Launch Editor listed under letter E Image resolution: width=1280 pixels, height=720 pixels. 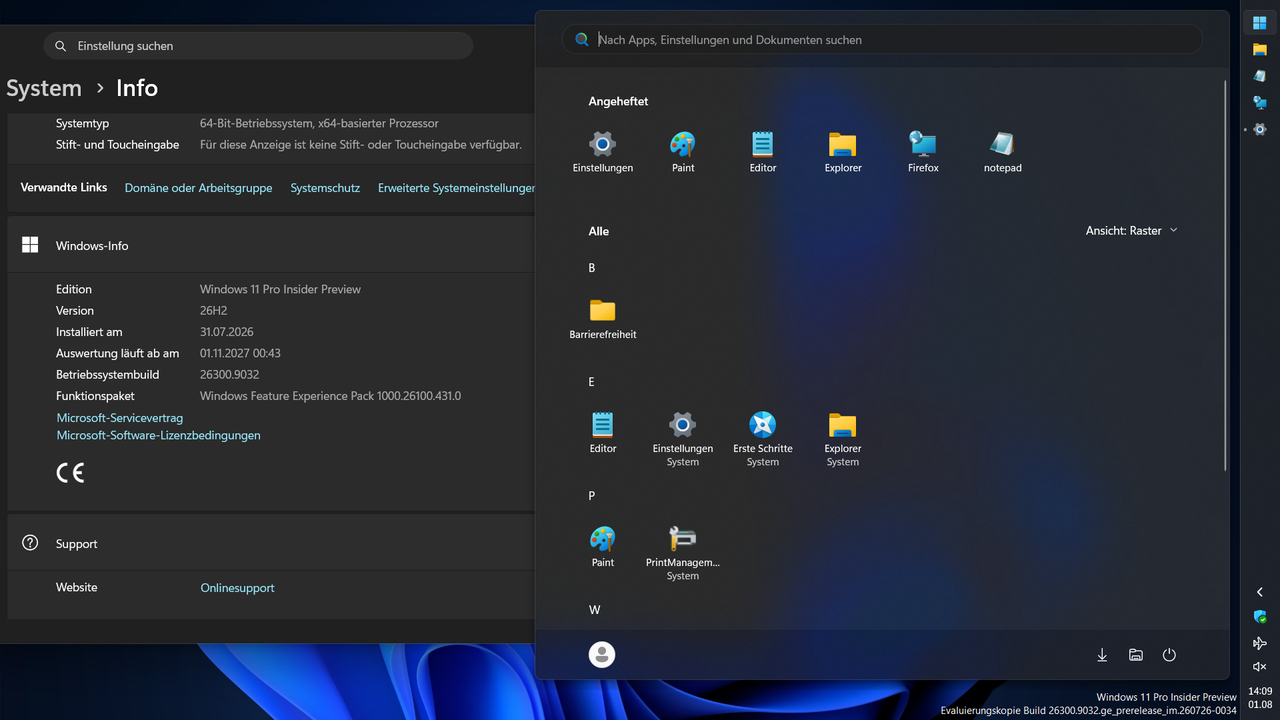point(603,434)
